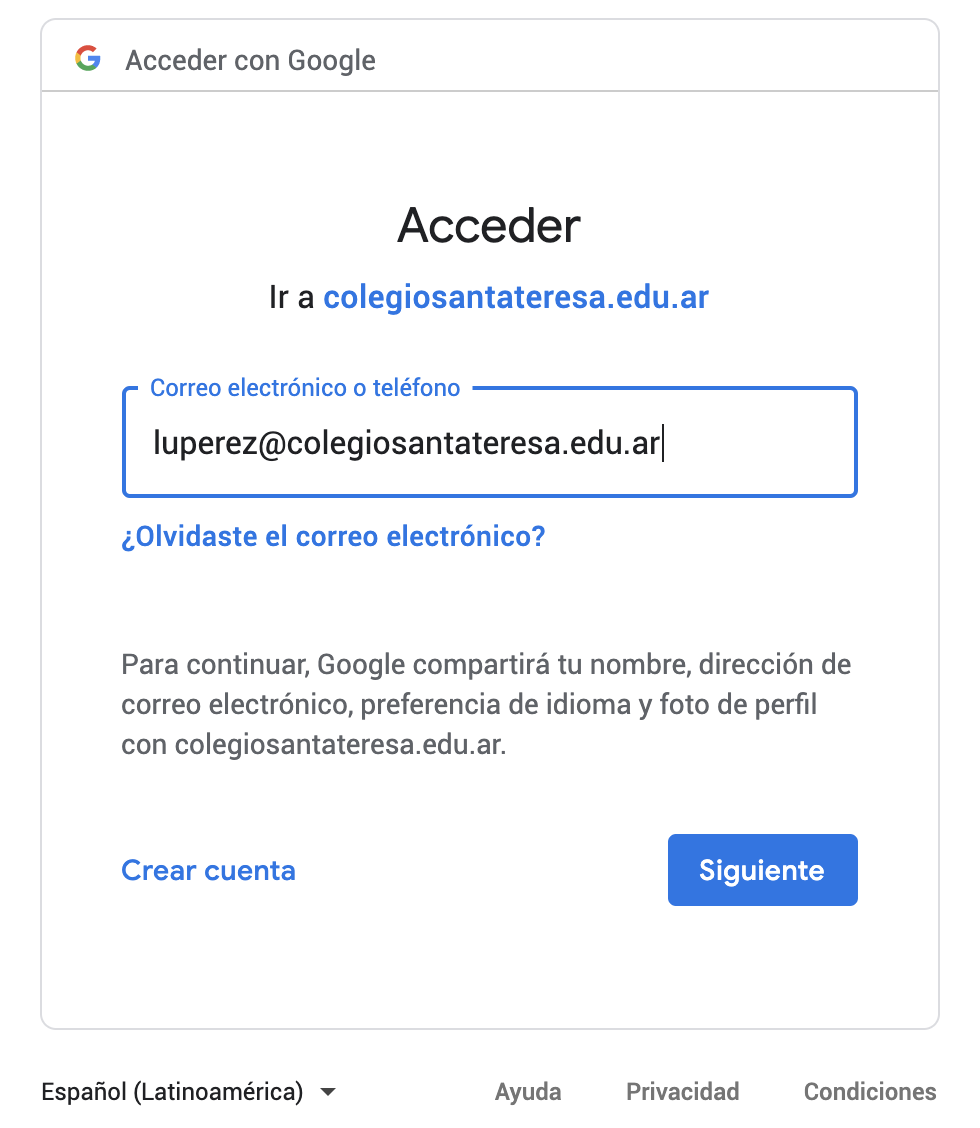
Task: Open the "Privacidad" footer link
Action: pyautogui.click(x=682, y=1092)
